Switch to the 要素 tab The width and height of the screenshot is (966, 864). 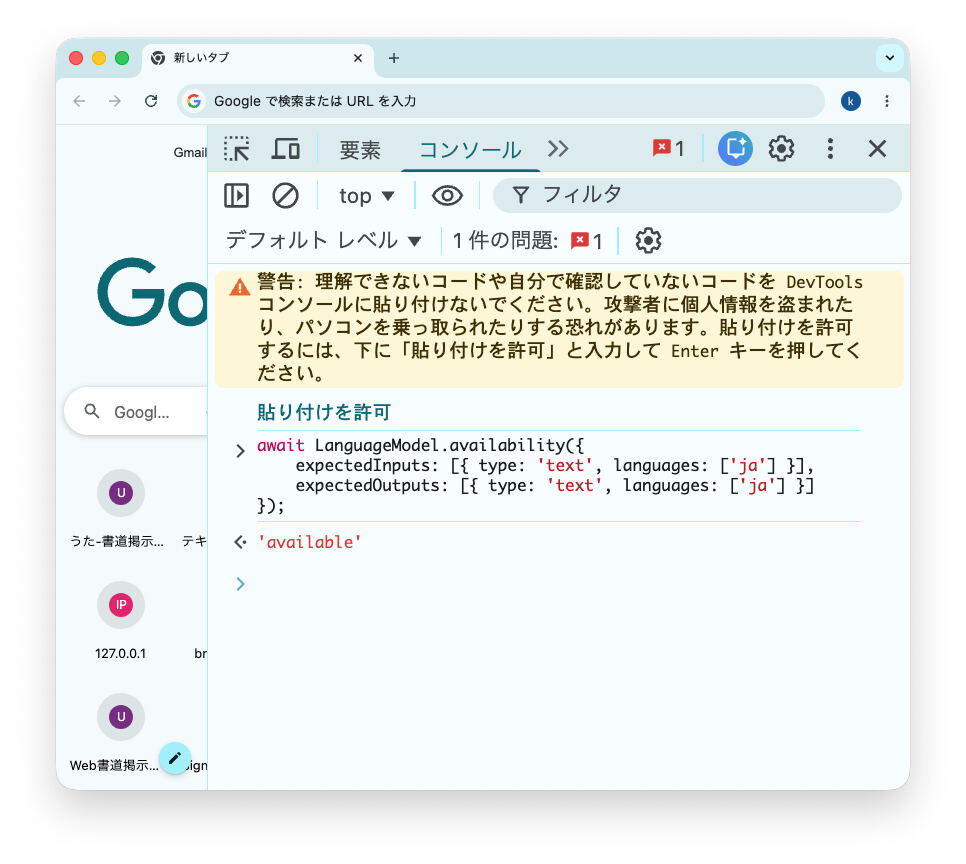coord(360,150)
